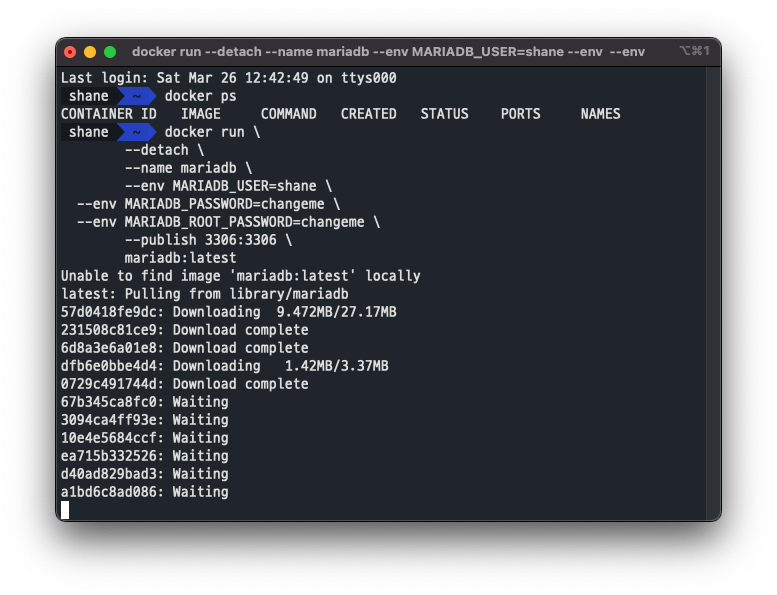Click the white block cursor at bottom
The width and height of the screenshot is (777, 595).
click(x=65, y=510)
